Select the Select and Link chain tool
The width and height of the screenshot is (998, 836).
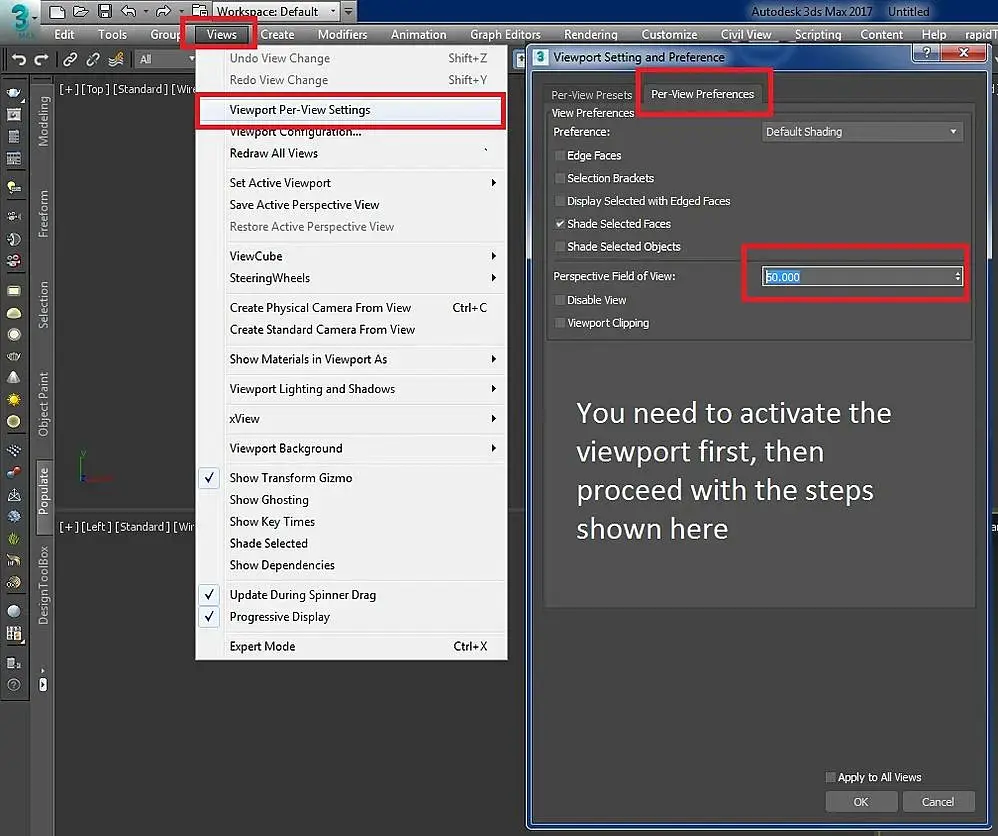click(x=70, y=60)
